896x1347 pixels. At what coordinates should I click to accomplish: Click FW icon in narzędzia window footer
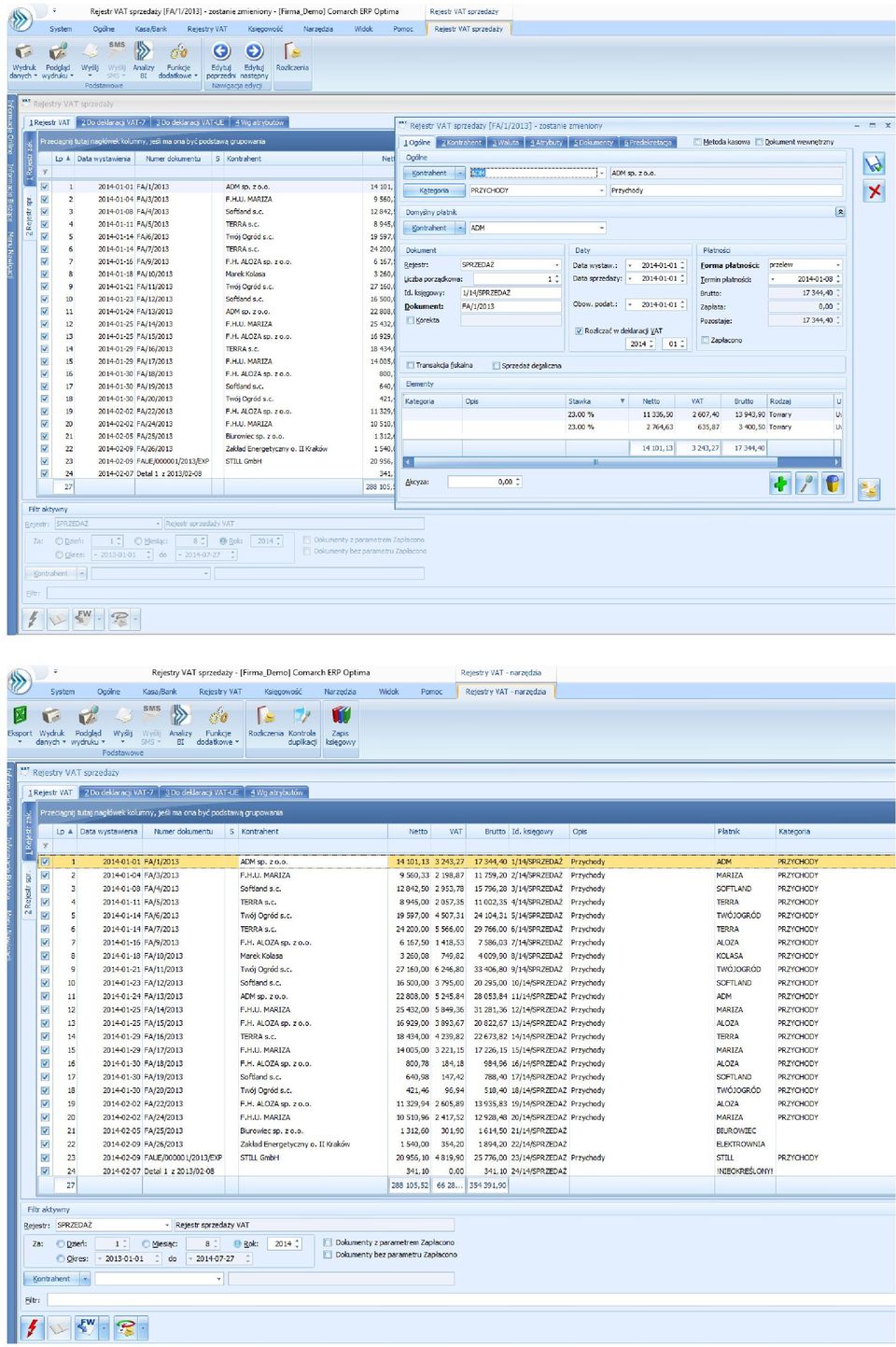pos(87,1326)
